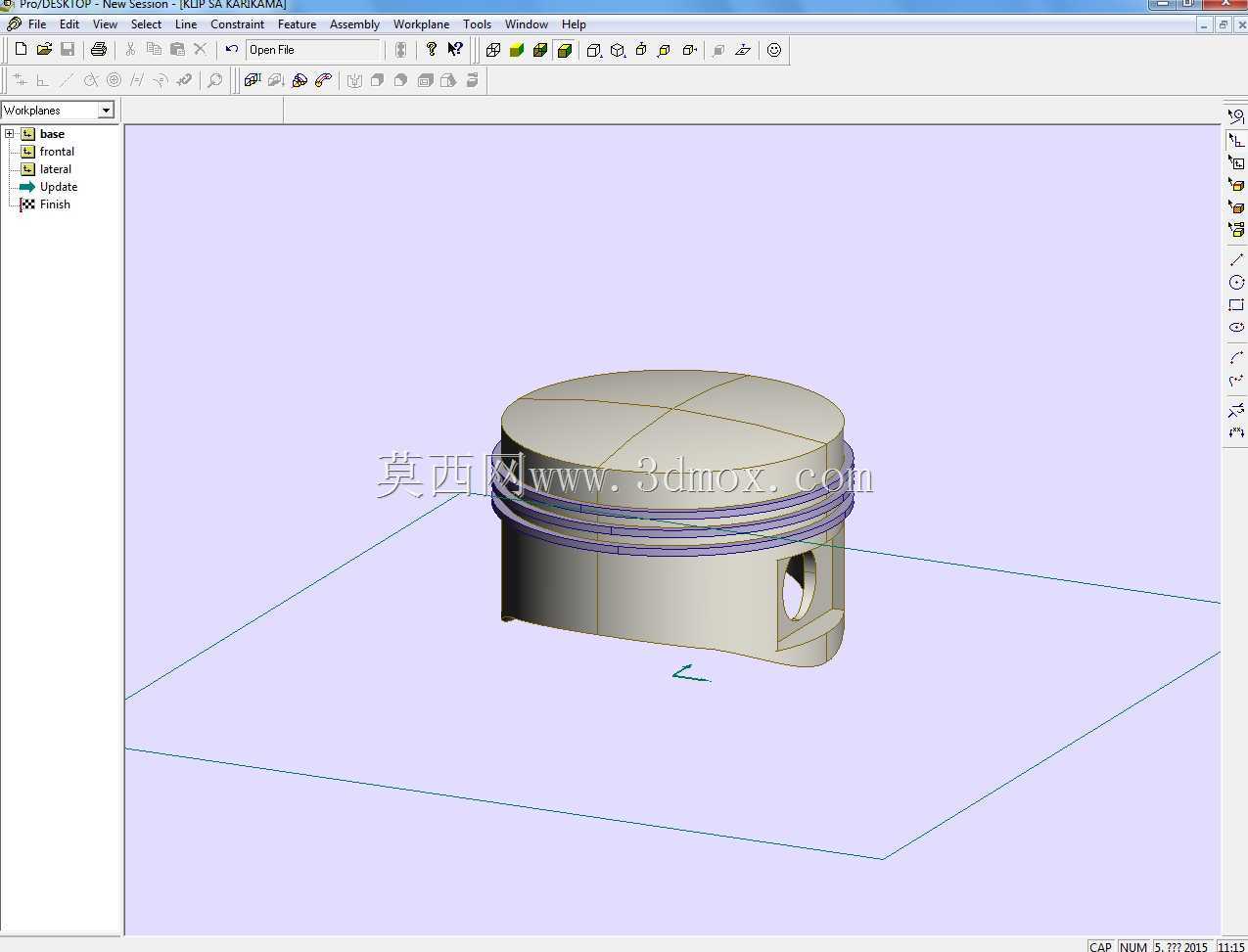The height and width of the screenshot is (952, 1248).
Task: Switch to shaded yellow cube display
Action: click(x=517, y=50)
